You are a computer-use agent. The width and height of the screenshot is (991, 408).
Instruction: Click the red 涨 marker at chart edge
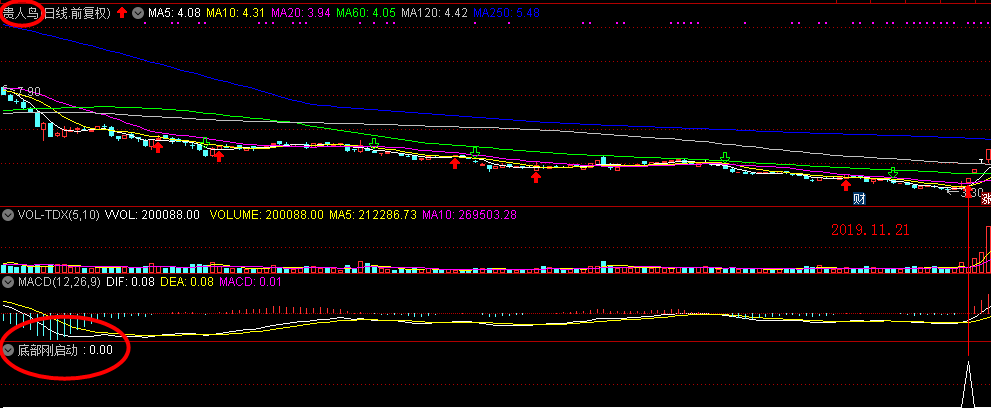coord(986,199)
